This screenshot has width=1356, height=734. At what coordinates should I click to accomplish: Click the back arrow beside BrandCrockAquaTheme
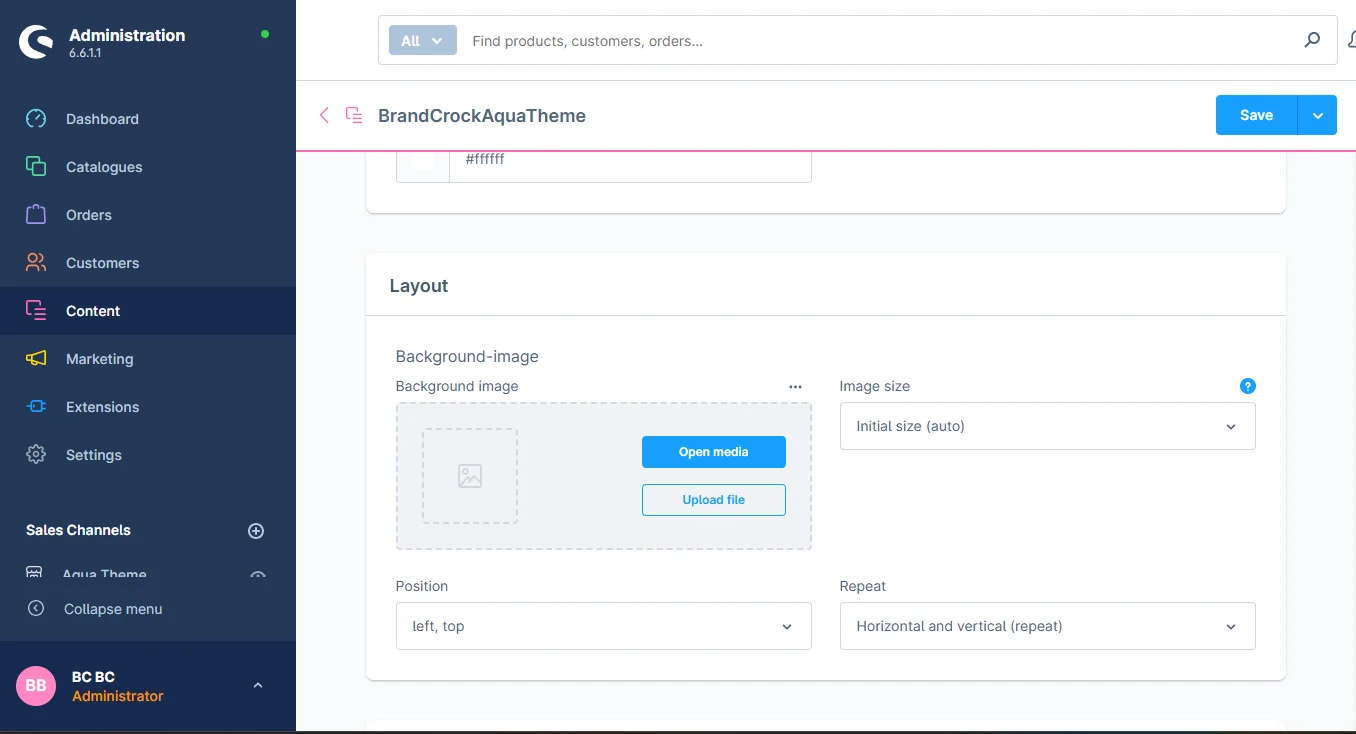point(324,115)
